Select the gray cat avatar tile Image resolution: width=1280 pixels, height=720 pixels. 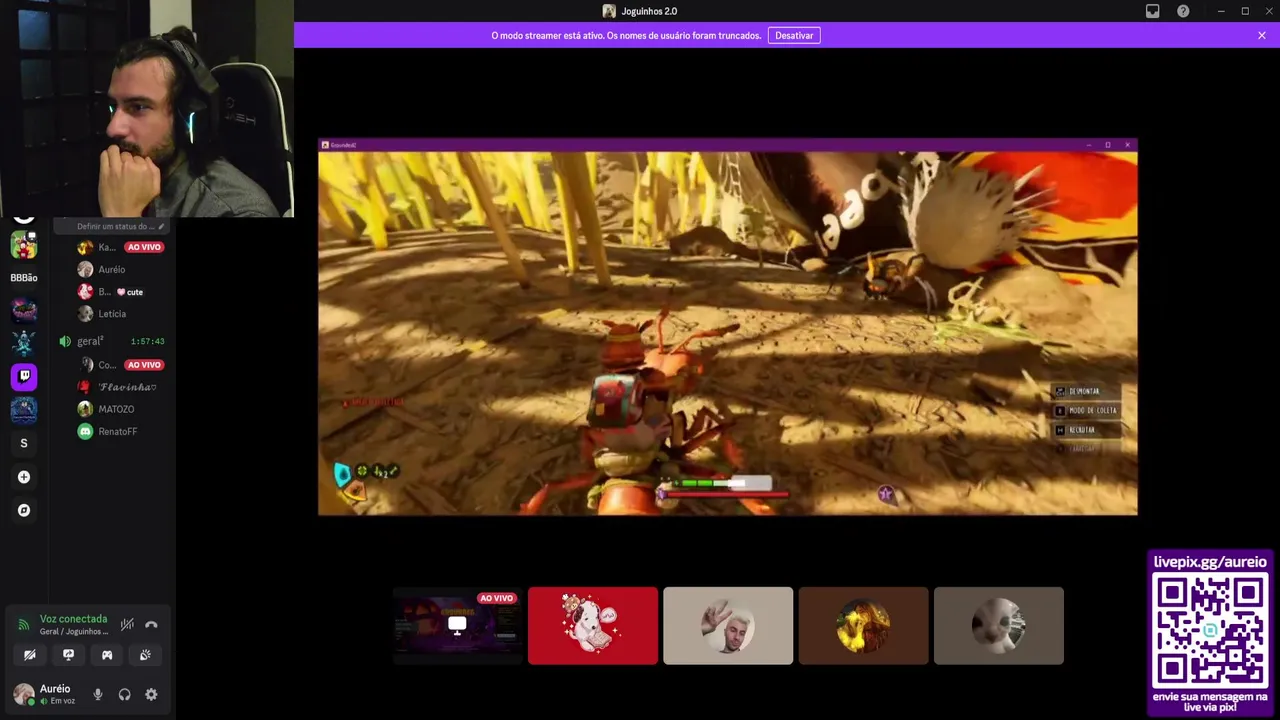point(999,626)
